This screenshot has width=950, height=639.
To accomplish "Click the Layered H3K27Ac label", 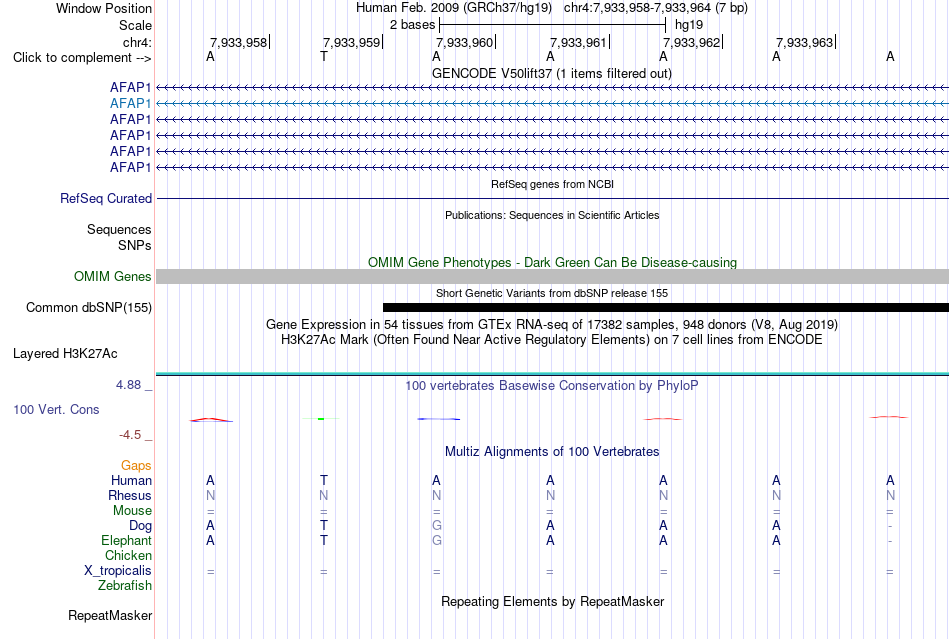I will (x=65, y=354).
